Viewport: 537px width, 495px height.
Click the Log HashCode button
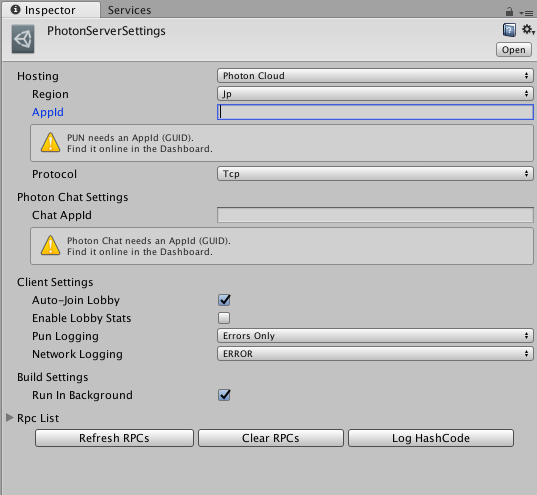431,438
